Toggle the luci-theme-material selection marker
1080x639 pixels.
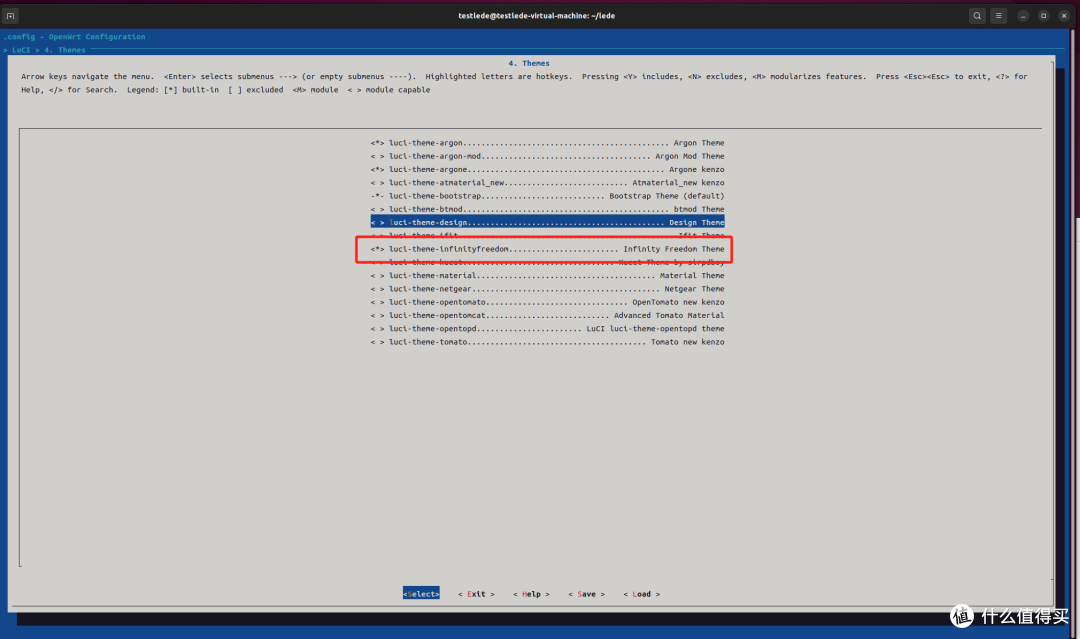pos(377,275)
